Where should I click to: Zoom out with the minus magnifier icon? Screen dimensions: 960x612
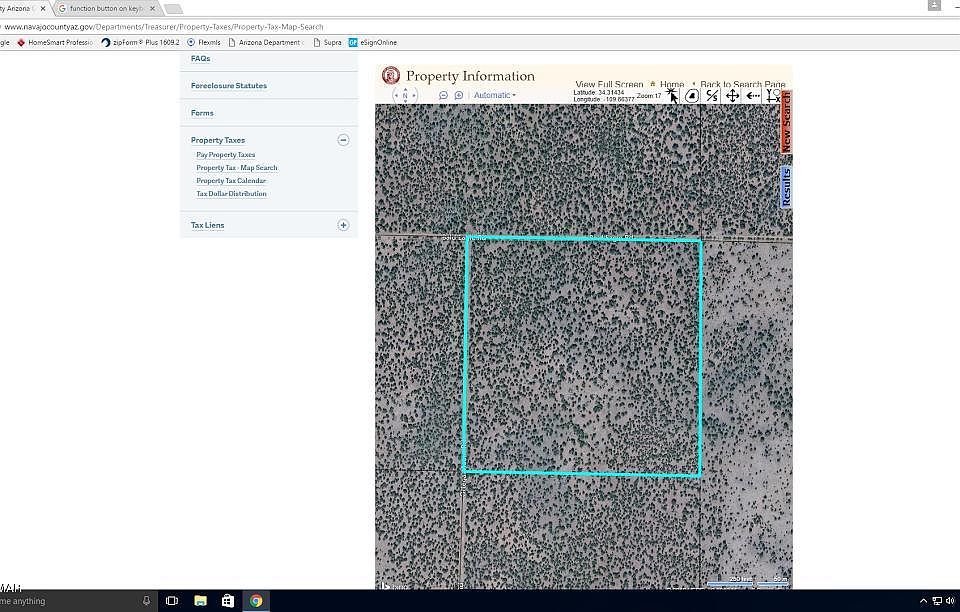click(443, 95)
